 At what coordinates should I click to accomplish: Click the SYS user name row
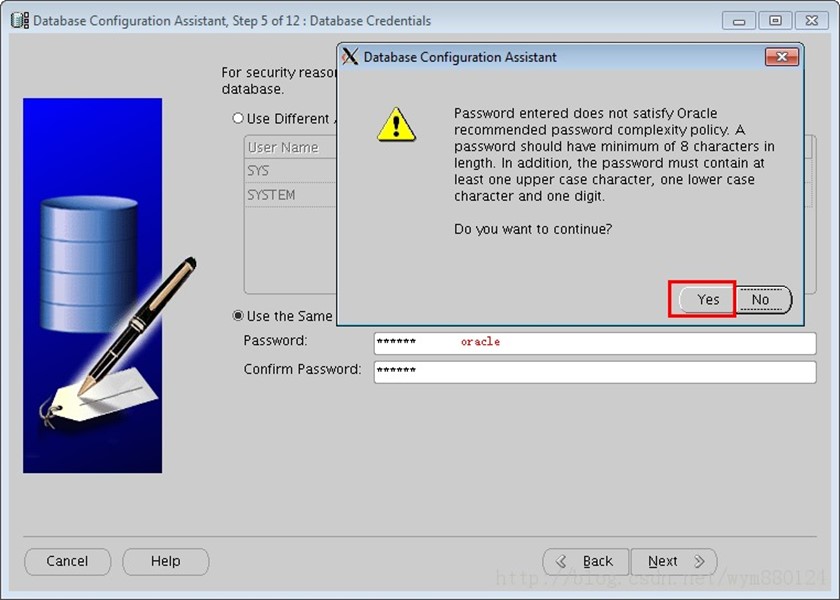[x=291, y=171]
